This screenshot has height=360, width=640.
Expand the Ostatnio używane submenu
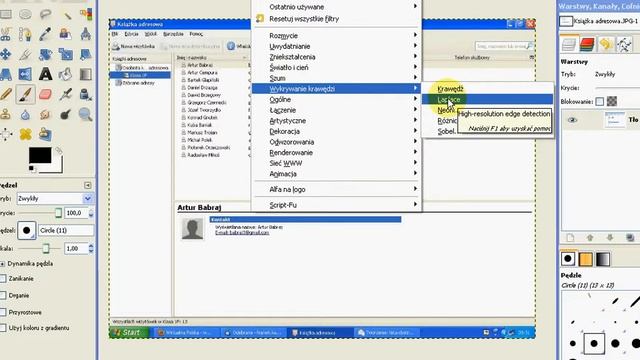pos(336,7)
